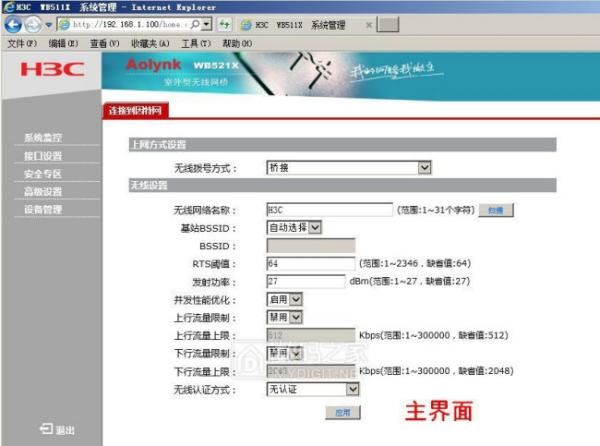600x446 pixels.
Task: Click the browser forward arrow button
Action: [29, 24]
